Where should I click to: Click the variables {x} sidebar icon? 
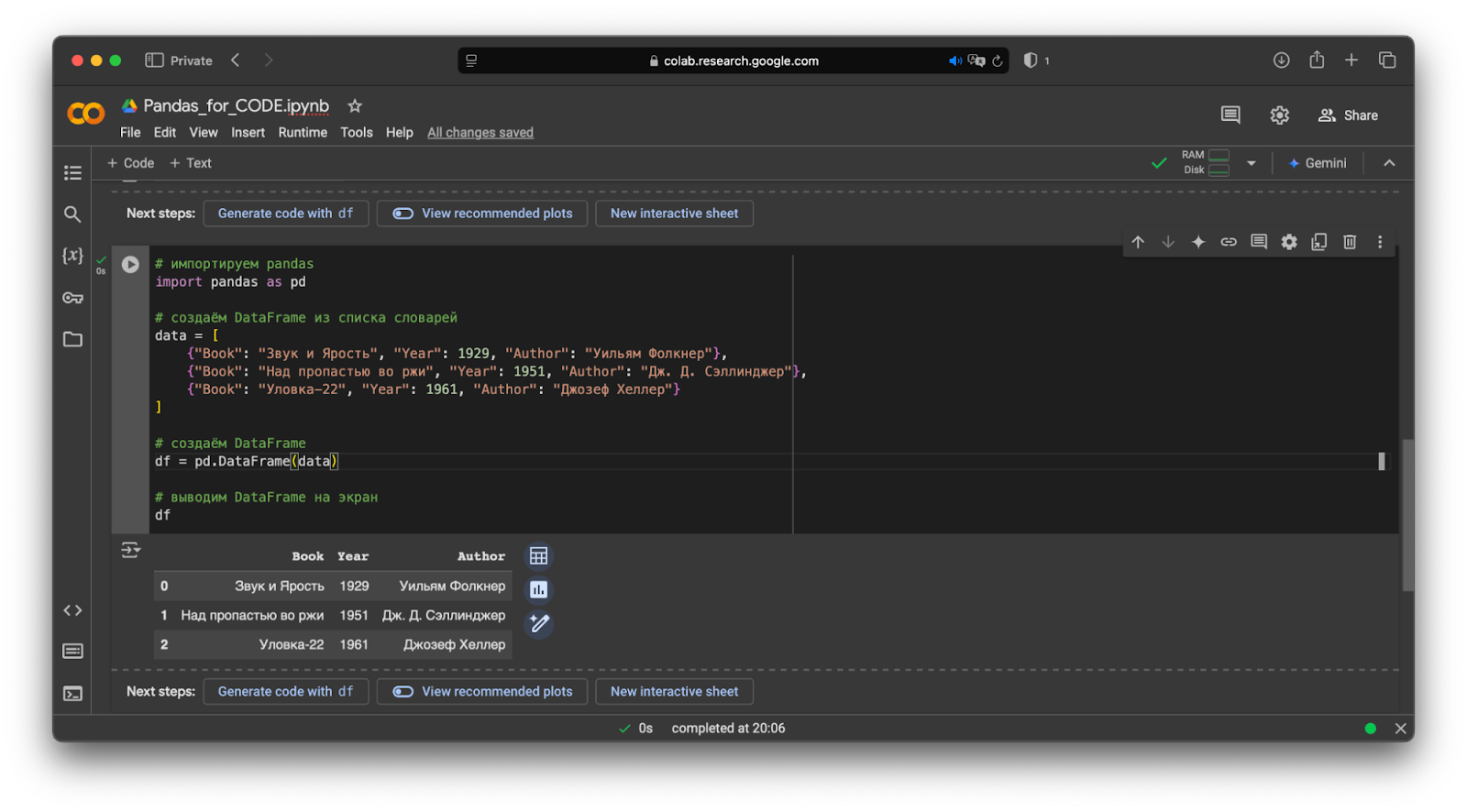73,256
